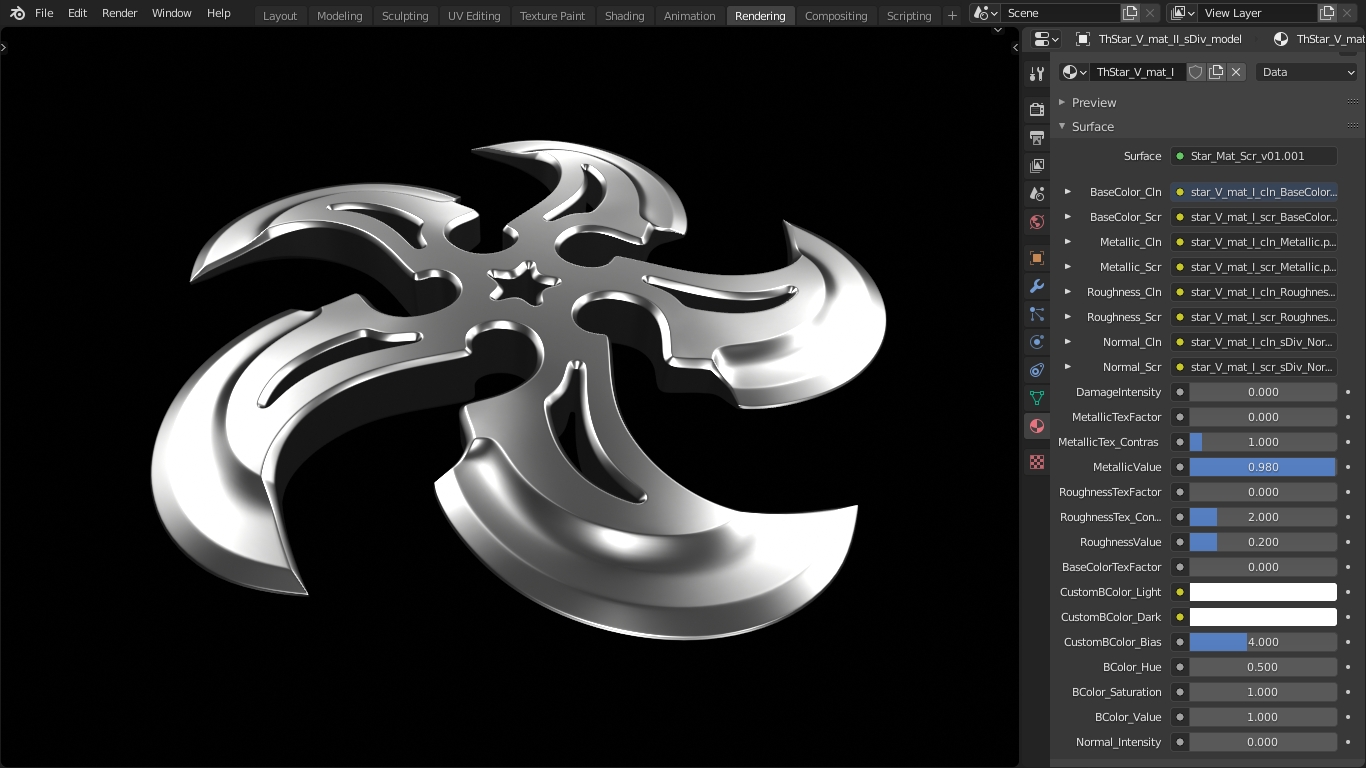
Task: Switch to the Shading workspace tab
Action: 624,15
